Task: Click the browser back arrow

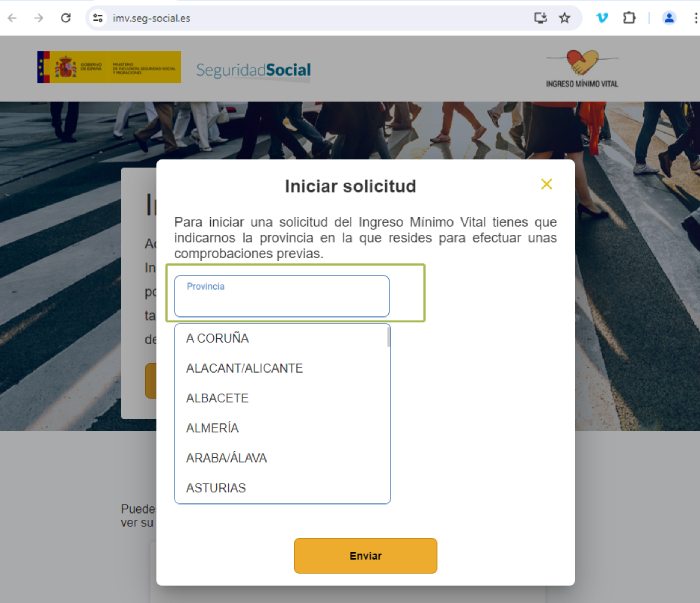Action: coord(12,18)
